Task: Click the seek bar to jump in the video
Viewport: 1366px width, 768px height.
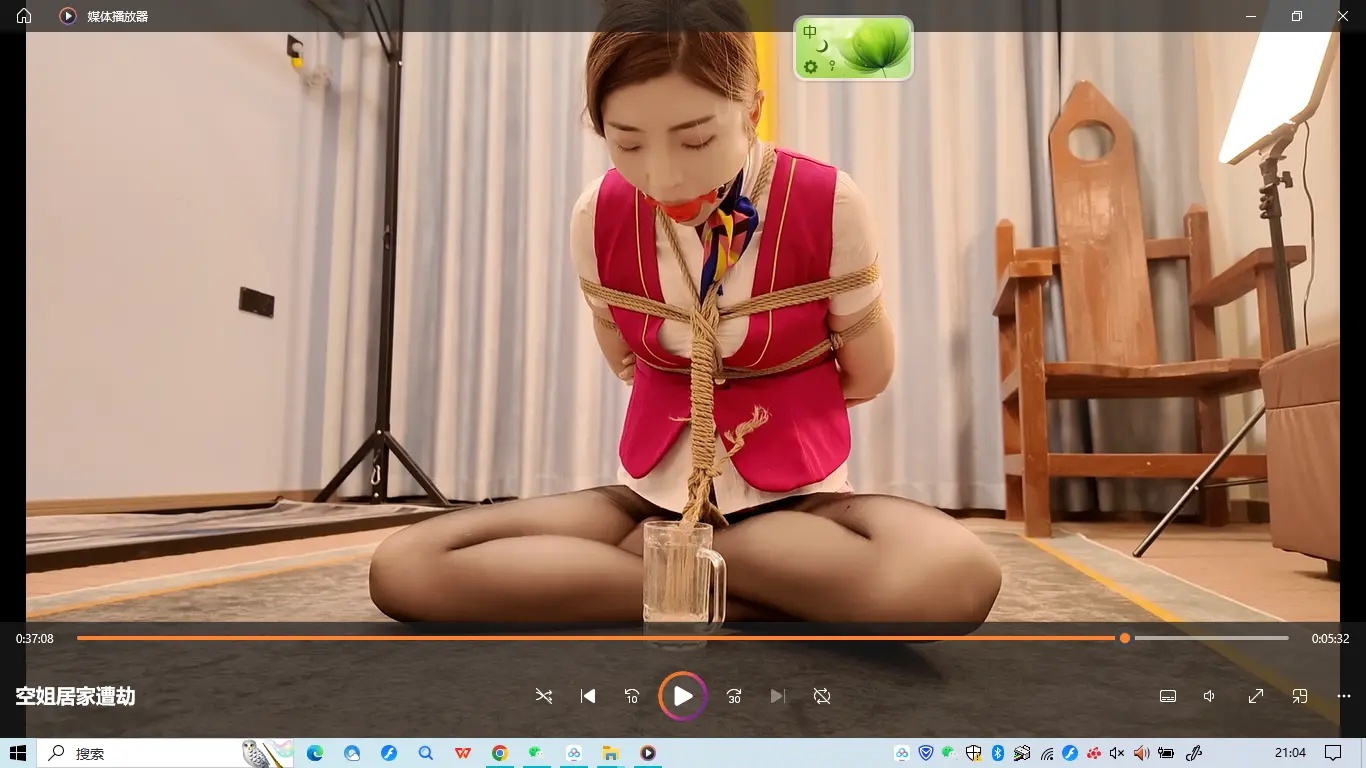Action: [600, 638]
